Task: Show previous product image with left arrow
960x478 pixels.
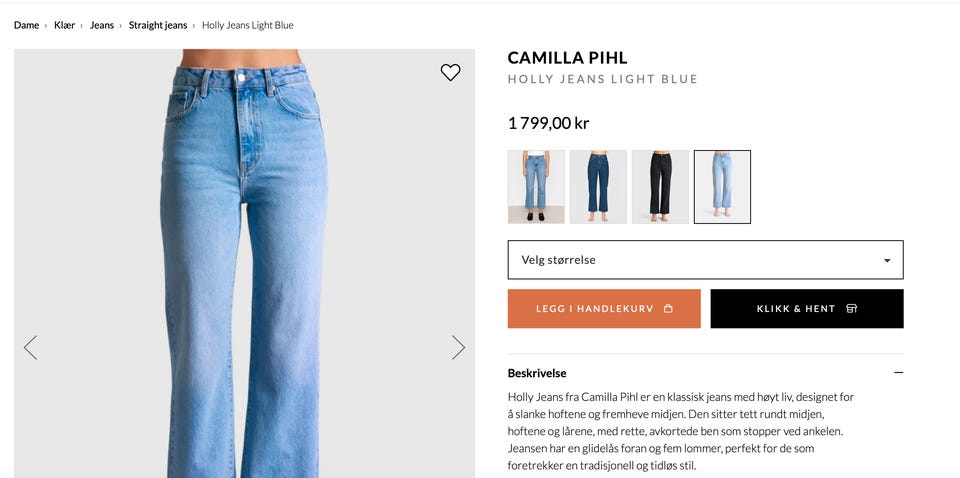Action: pos(31,347)
